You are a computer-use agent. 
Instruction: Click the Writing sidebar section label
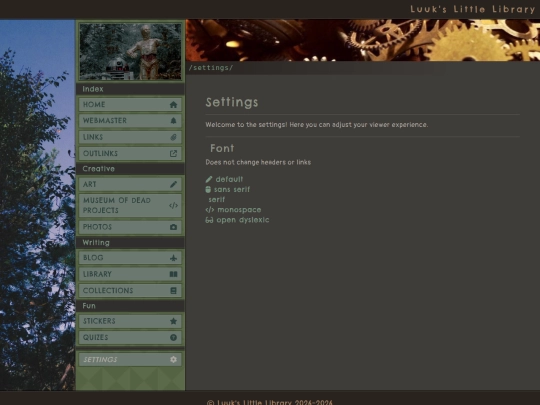tap(96, 243)
